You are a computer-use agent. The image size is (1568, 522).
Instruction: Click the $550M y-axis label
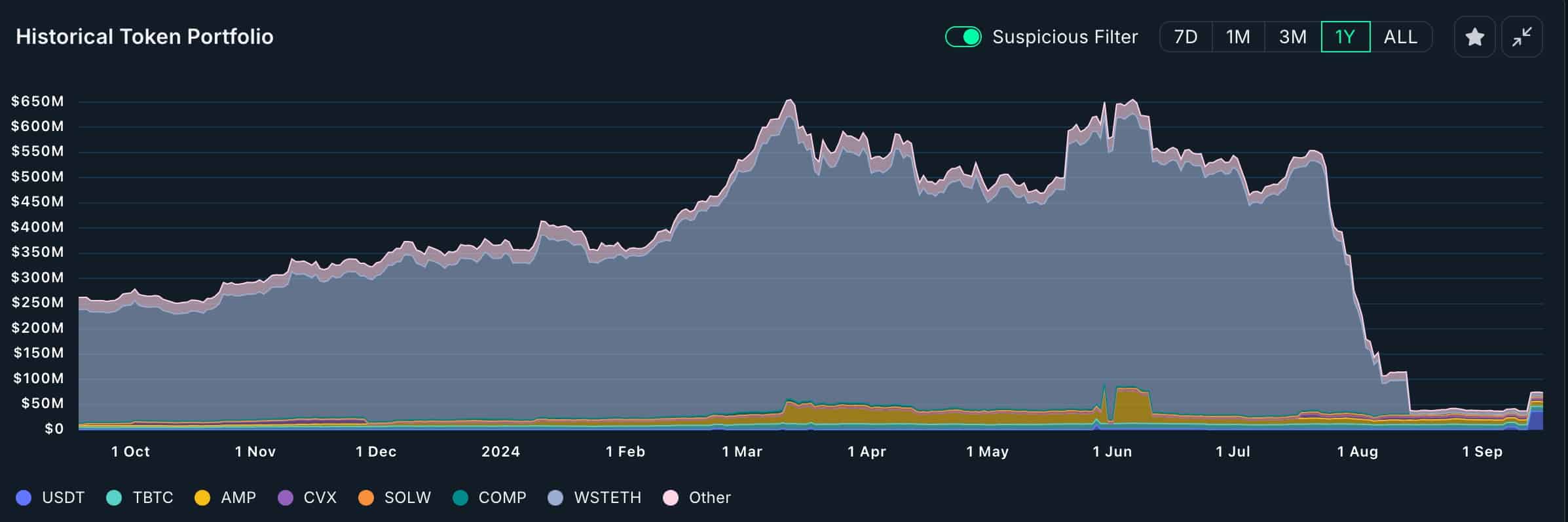click(x=37, y=151)
